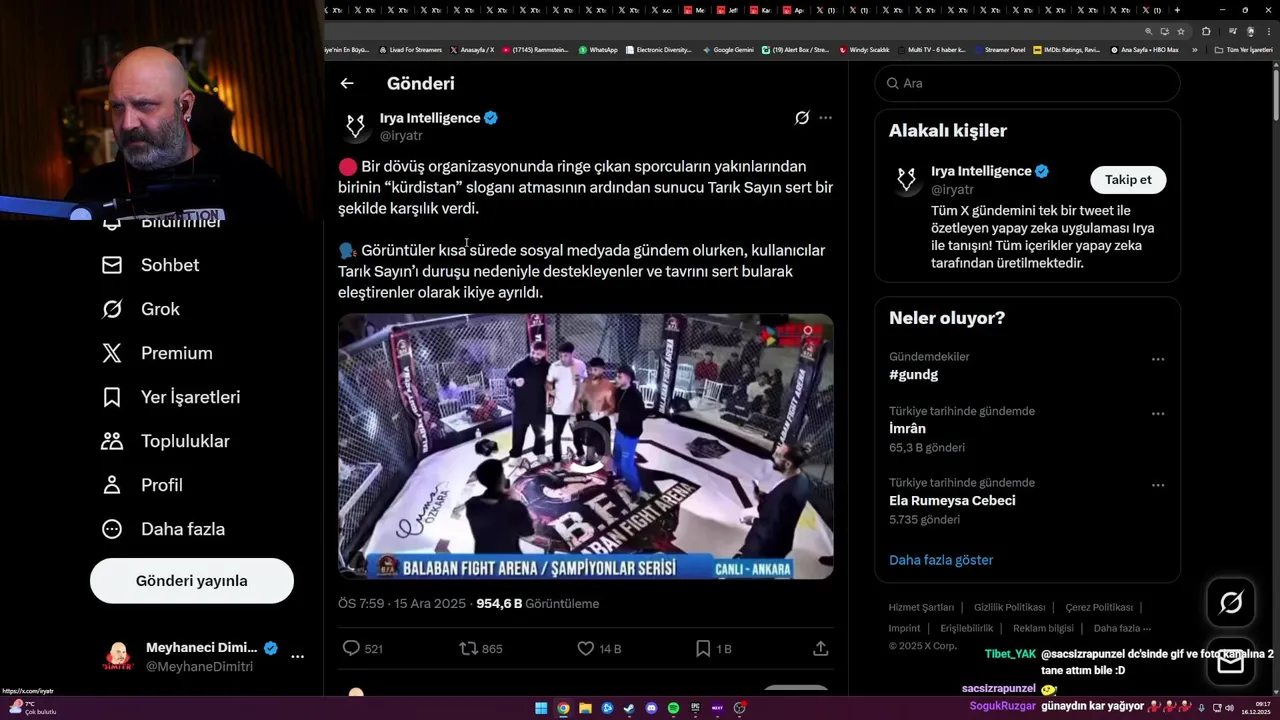Open the zoom magnifier icon in address bar
1280x720 pixels.
point(1149,32)
